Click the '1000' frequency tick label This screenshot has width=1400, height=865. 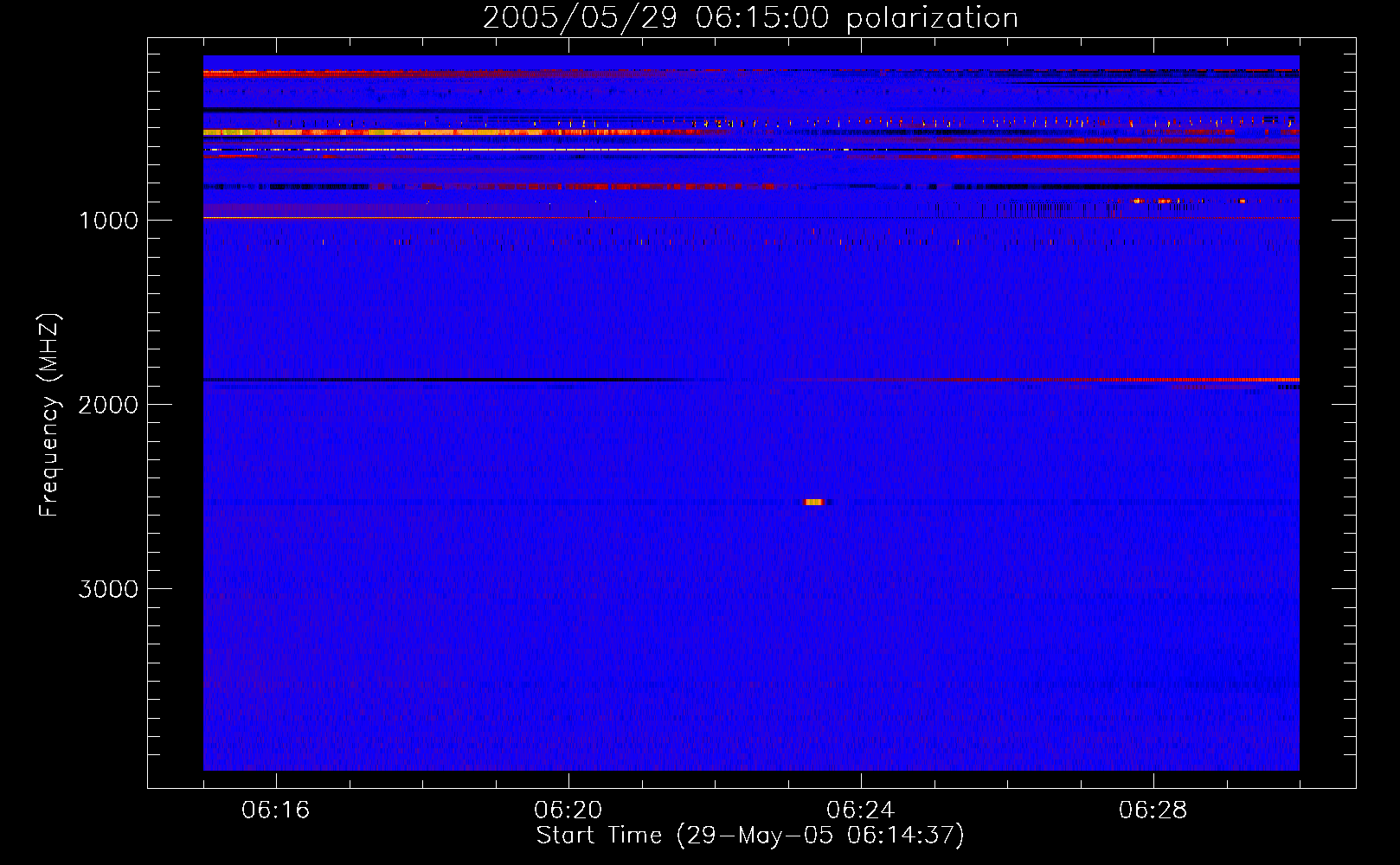click(108, 221)
